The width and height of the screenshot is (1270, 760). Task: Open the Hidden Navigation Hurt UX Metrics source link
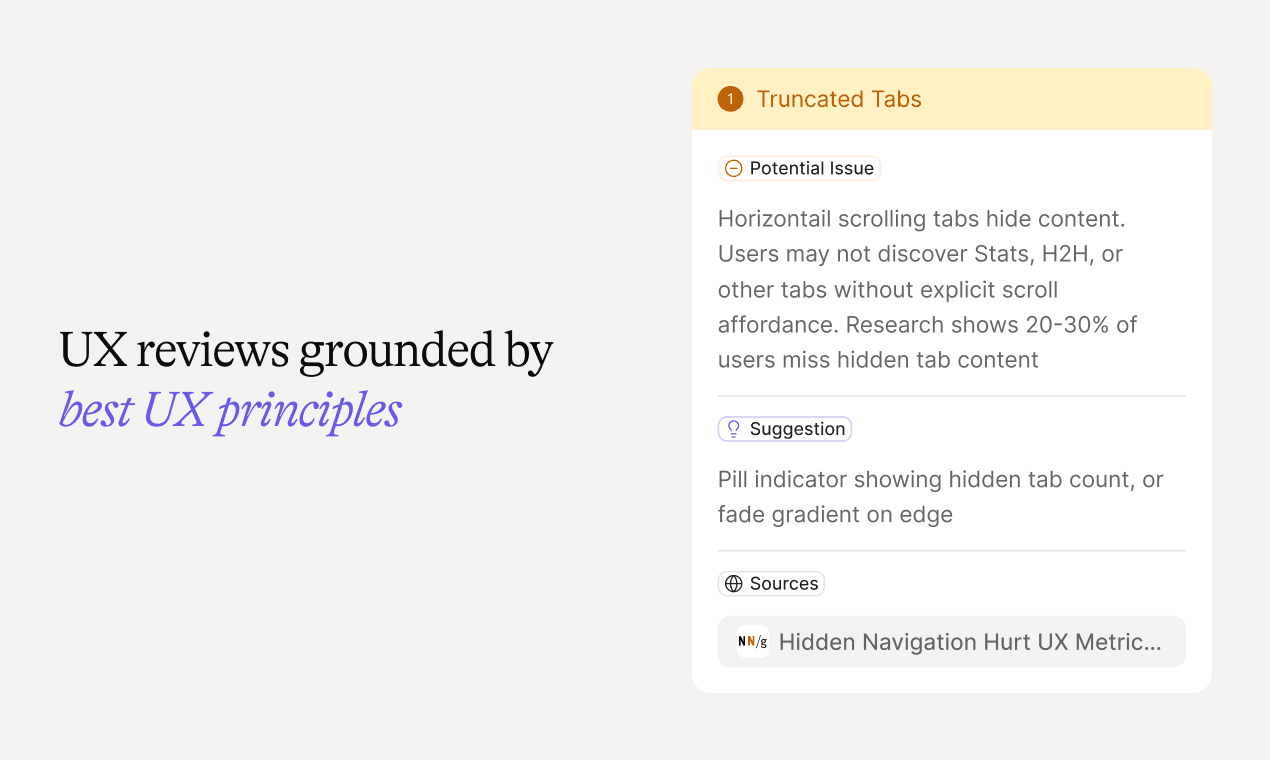[x=951, y=641]
